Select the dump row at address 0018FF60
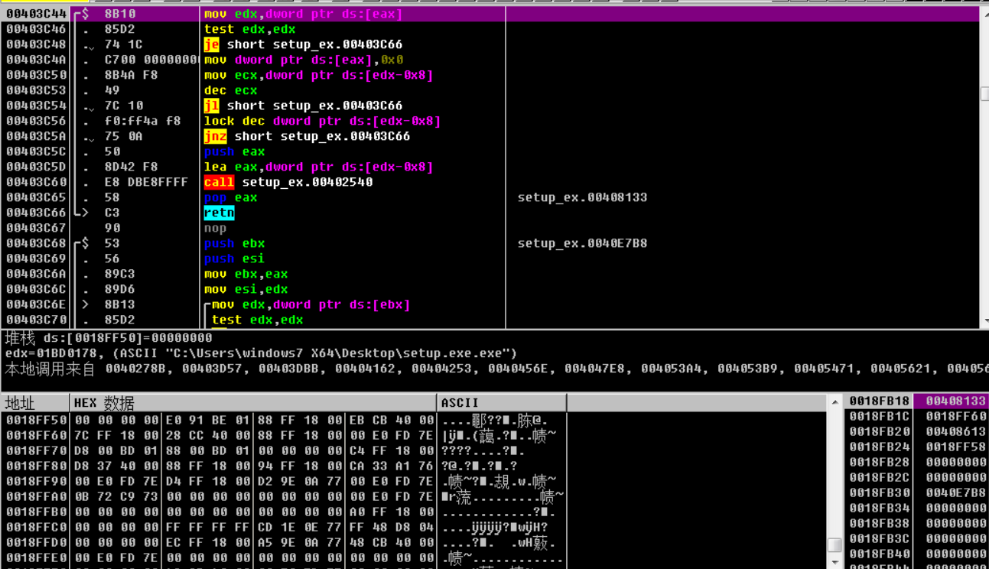 [285, 435]
